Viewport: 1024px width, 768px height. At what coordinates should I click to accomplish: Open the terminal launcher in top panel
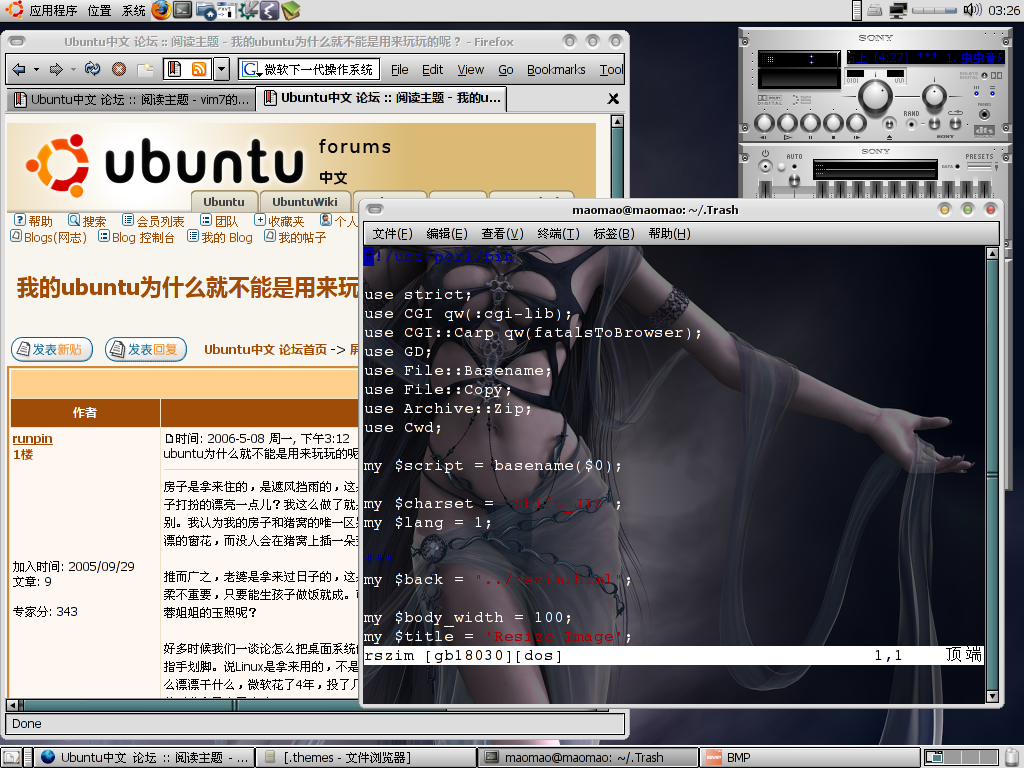(182, 10)
